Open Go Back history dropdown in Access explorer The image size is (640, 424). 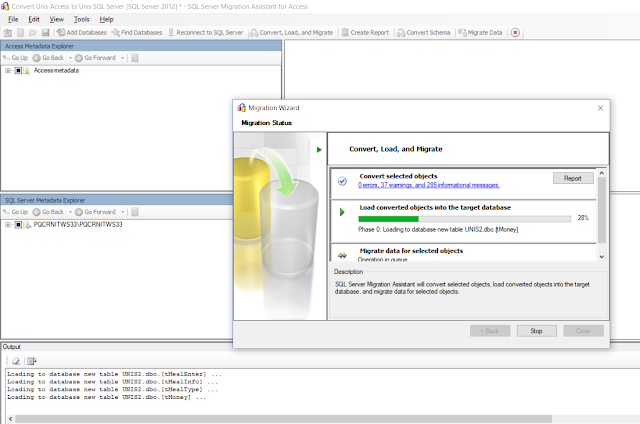(70, 58)
